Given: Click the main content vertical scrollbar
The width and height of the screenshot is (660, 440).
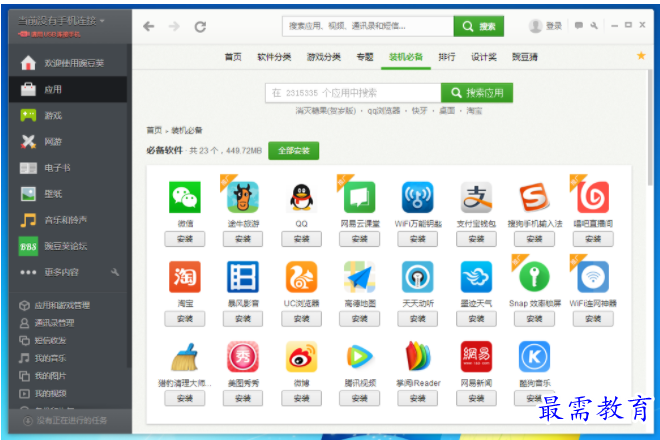Looking at the screenshot, I should tap(650, 126).
